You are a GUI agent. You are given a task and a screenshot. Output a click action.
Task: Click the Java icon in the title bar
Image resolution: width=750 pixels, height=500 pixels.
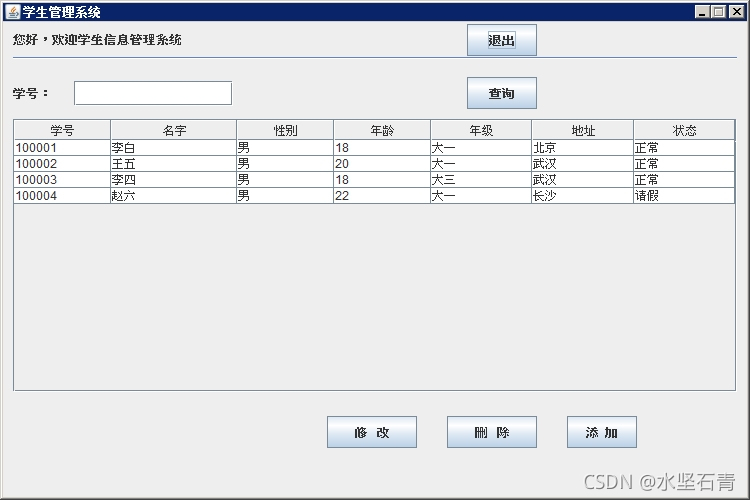[x=13, y=12]
